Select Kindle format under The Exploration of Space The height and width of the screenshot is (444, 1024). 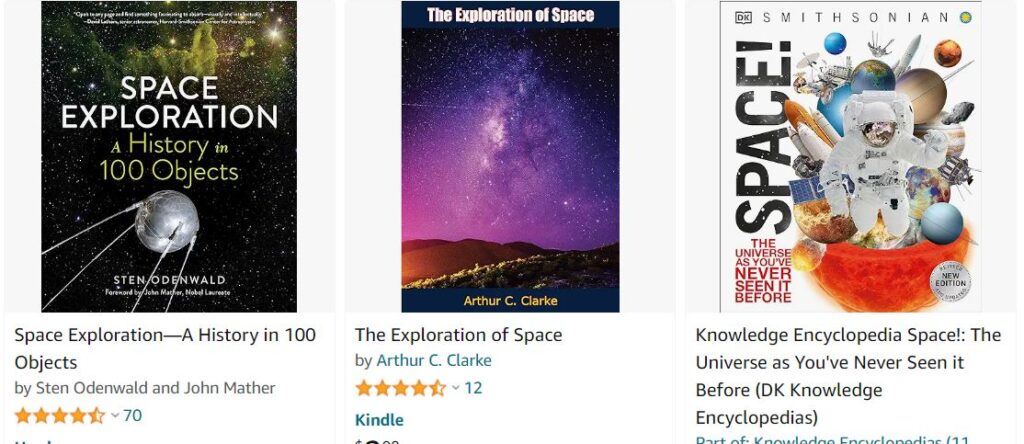pos(379,420)
